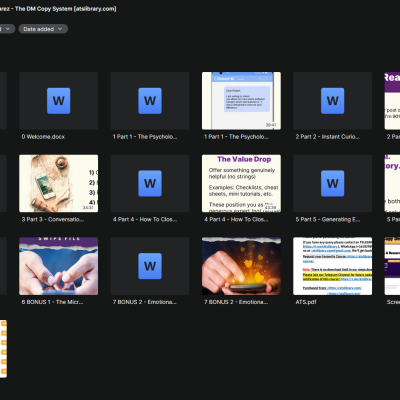
Task: Click the 3 Part 3 - Conversatio... file name
Action: [x=53, y=219]
